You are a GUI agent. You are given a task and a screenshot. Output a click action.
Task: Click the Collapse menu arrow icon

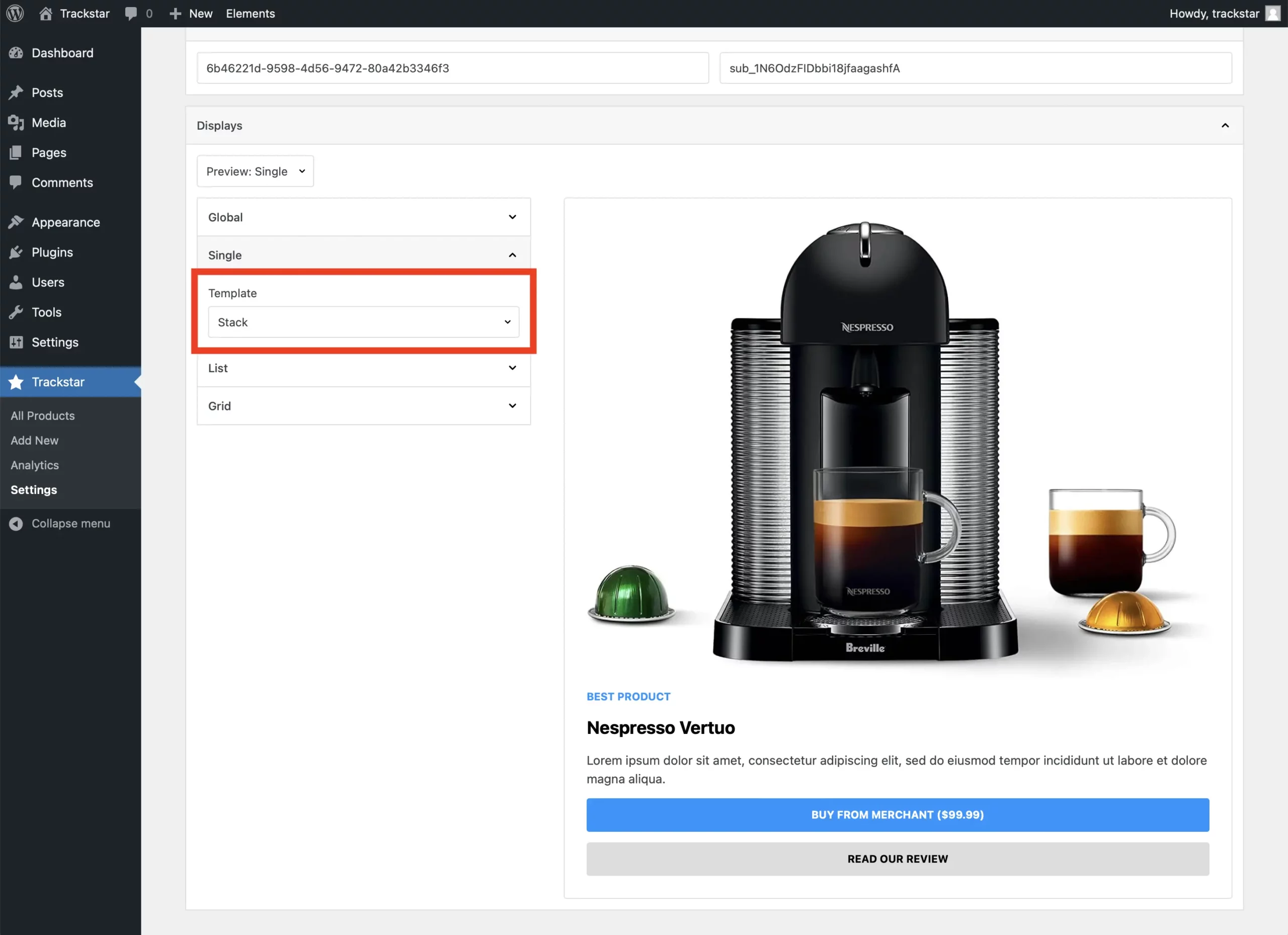coord(16,524)
